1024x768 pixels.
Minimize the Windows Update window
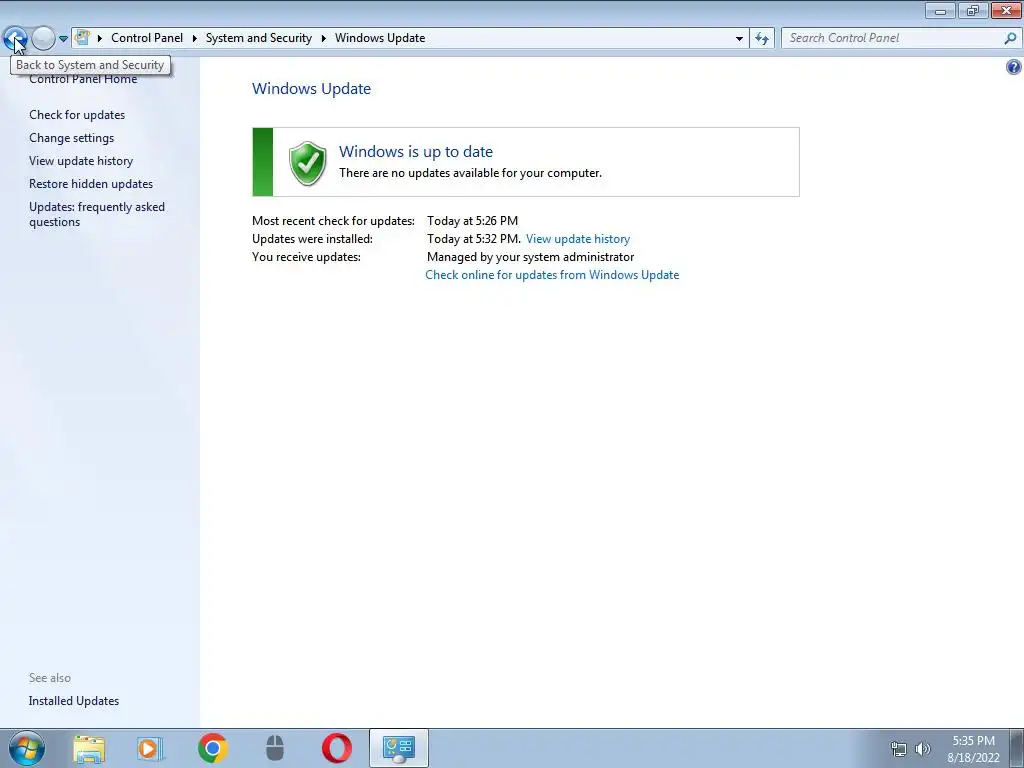point(940,10)
